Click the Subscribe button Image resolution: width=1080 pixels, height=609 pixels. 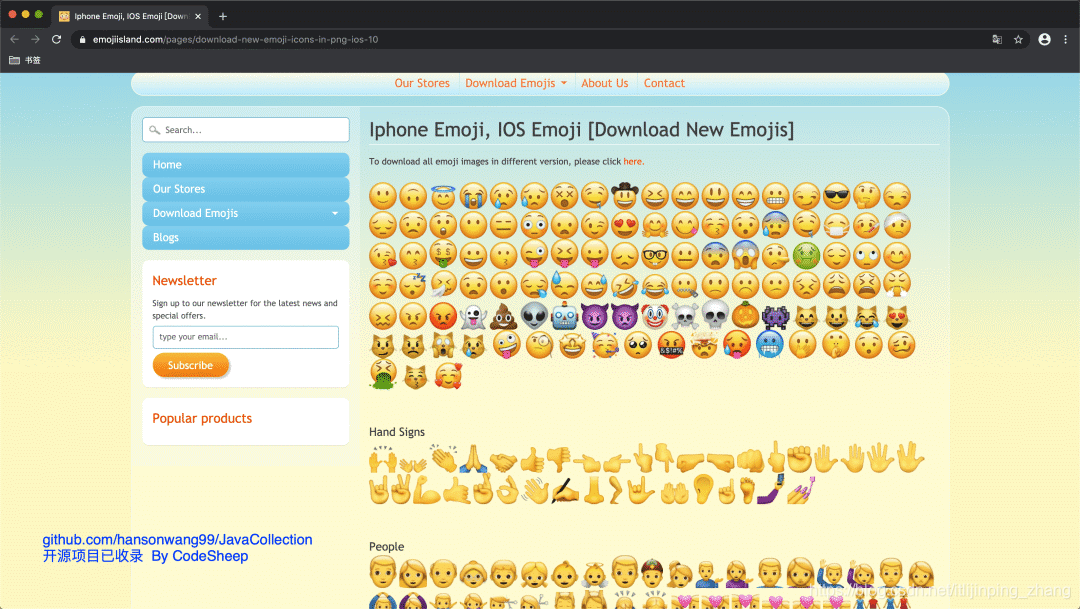190,365
